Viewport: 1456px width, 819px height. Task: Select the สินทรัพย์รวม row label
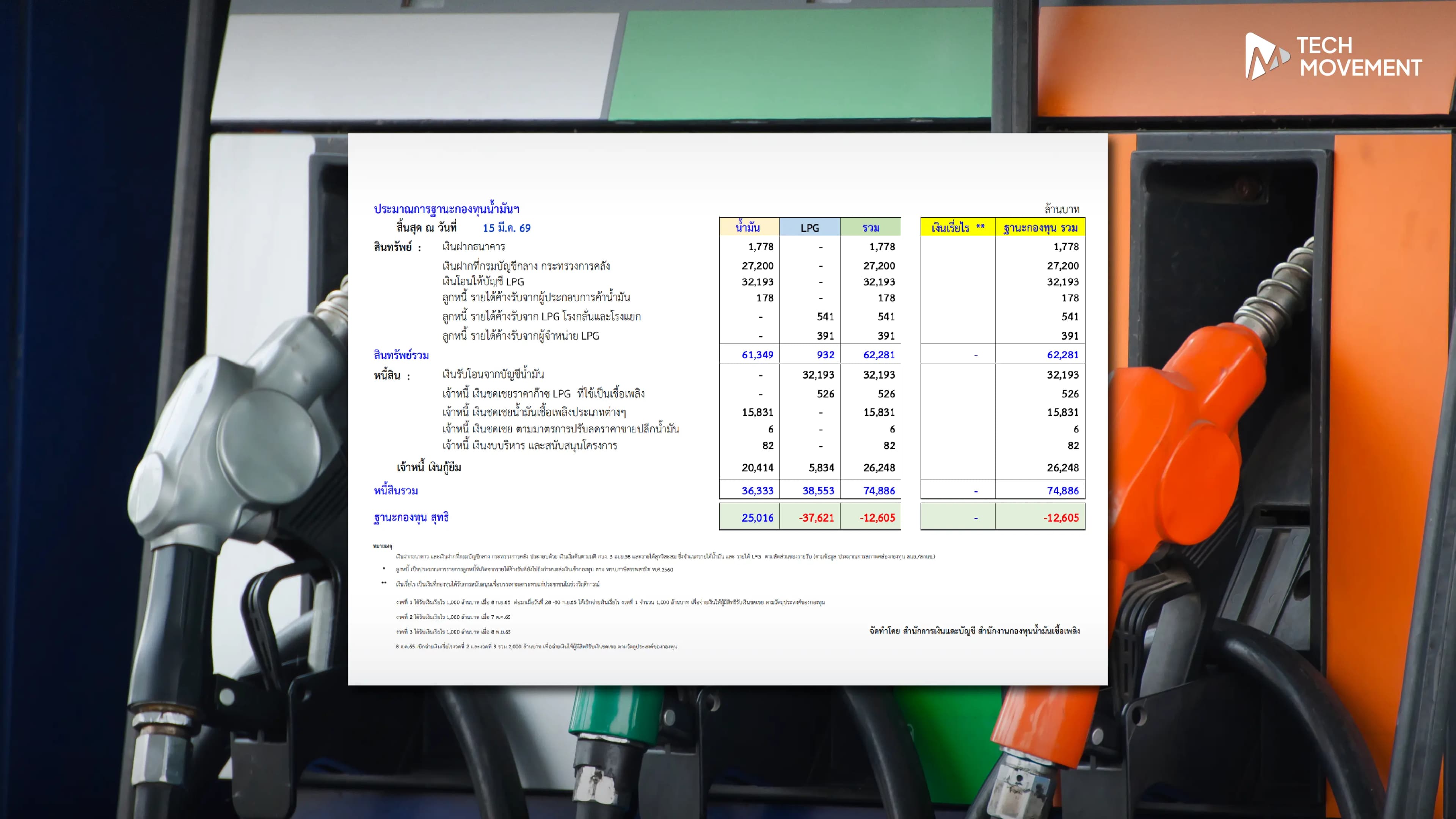coord(401,355)
